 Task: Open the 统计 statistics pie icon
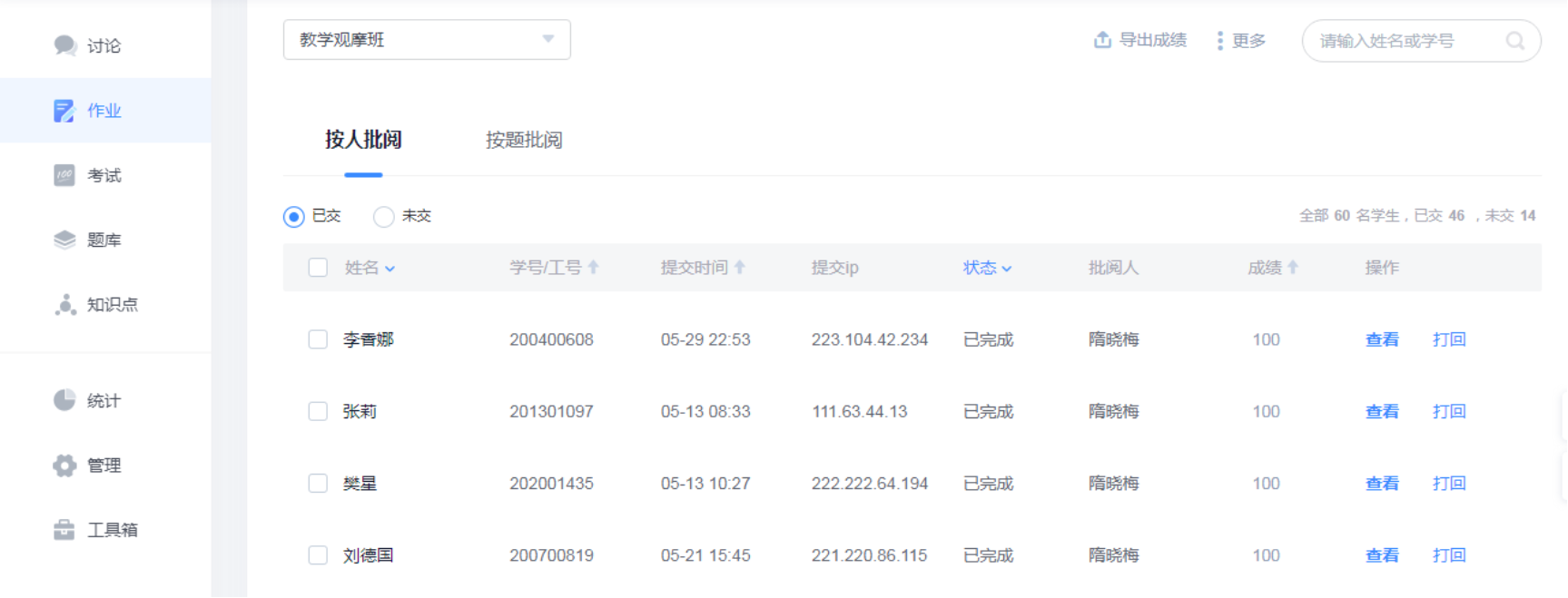click(64, 400)
